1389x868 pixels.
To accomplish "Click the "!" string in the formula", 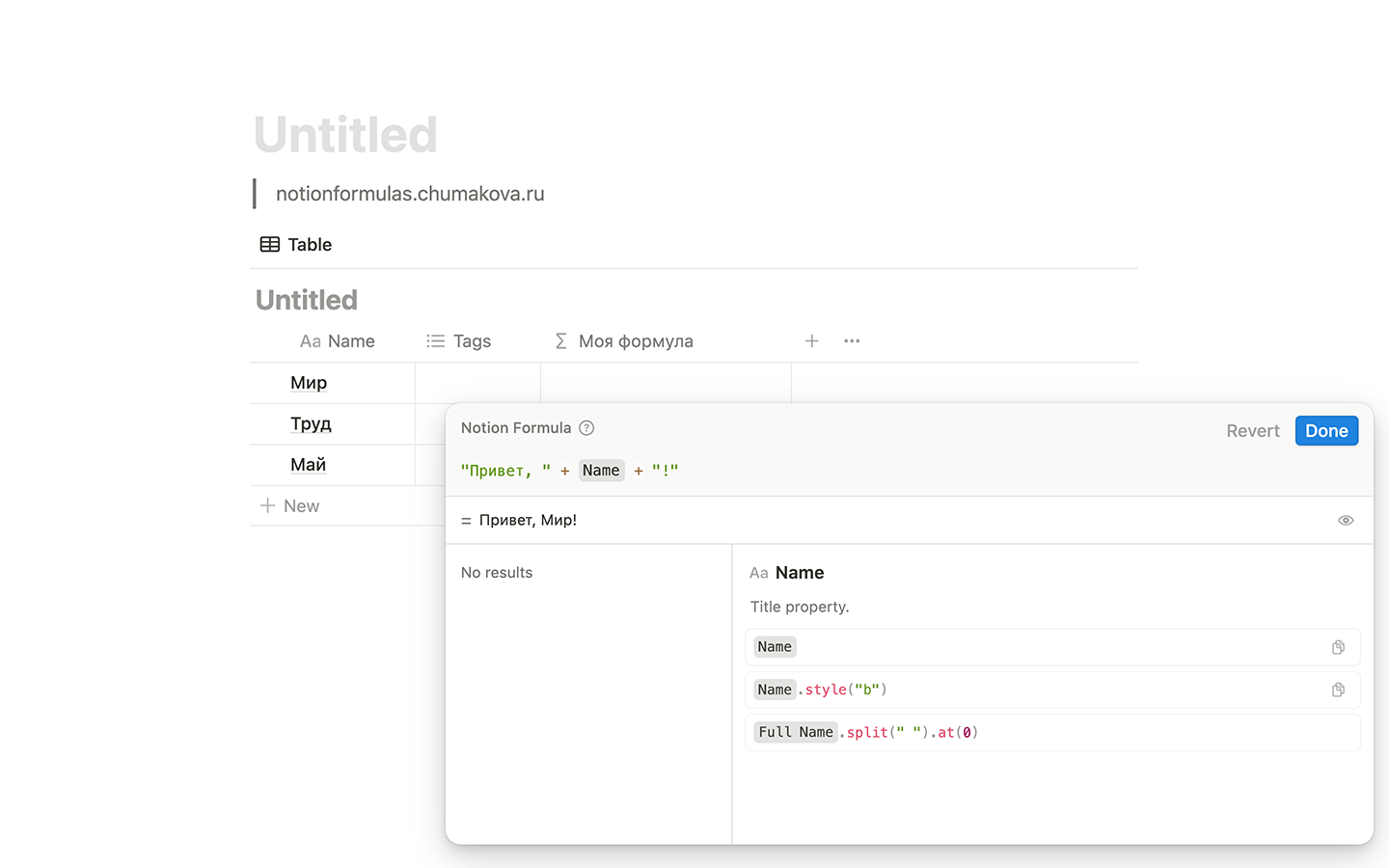I will [x=665, y=471].
